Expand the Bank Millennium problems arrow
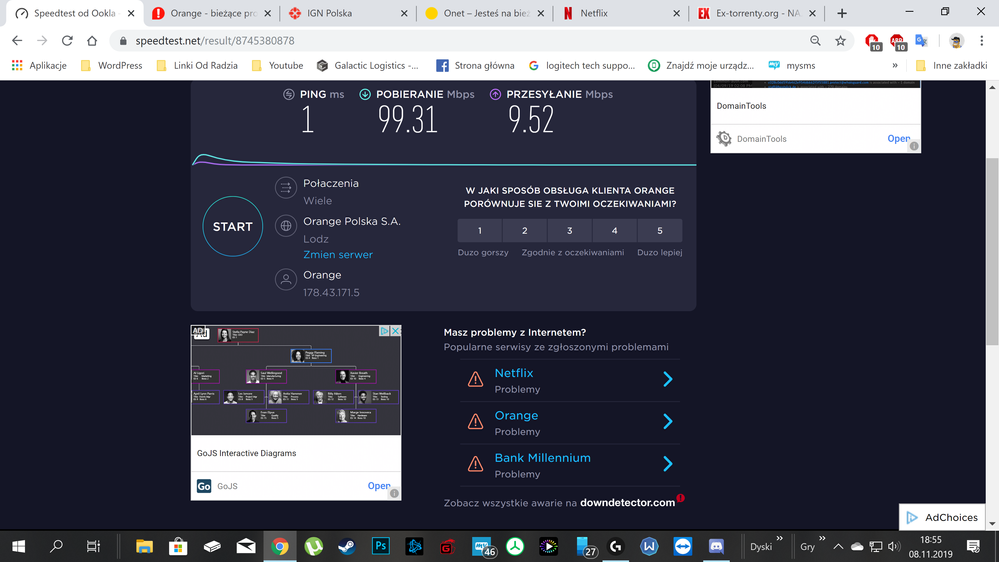 point(667,464)
